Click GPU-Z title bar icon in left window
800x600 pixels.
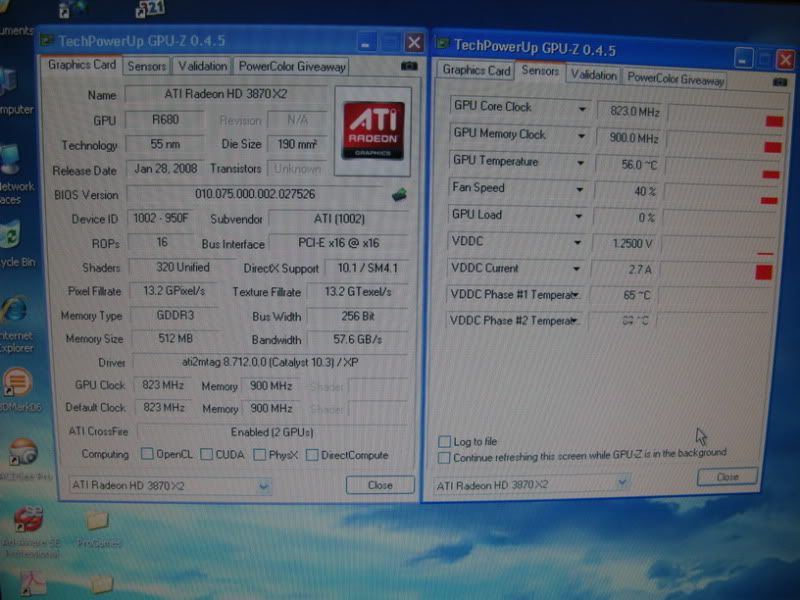coord(47,40)
